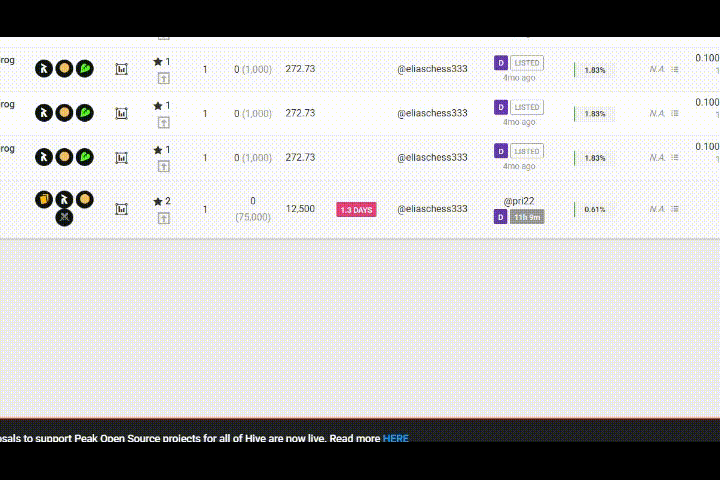720x480 pixels.
Task: Click the runner icon in the 12,500 row
Action: 64,199
